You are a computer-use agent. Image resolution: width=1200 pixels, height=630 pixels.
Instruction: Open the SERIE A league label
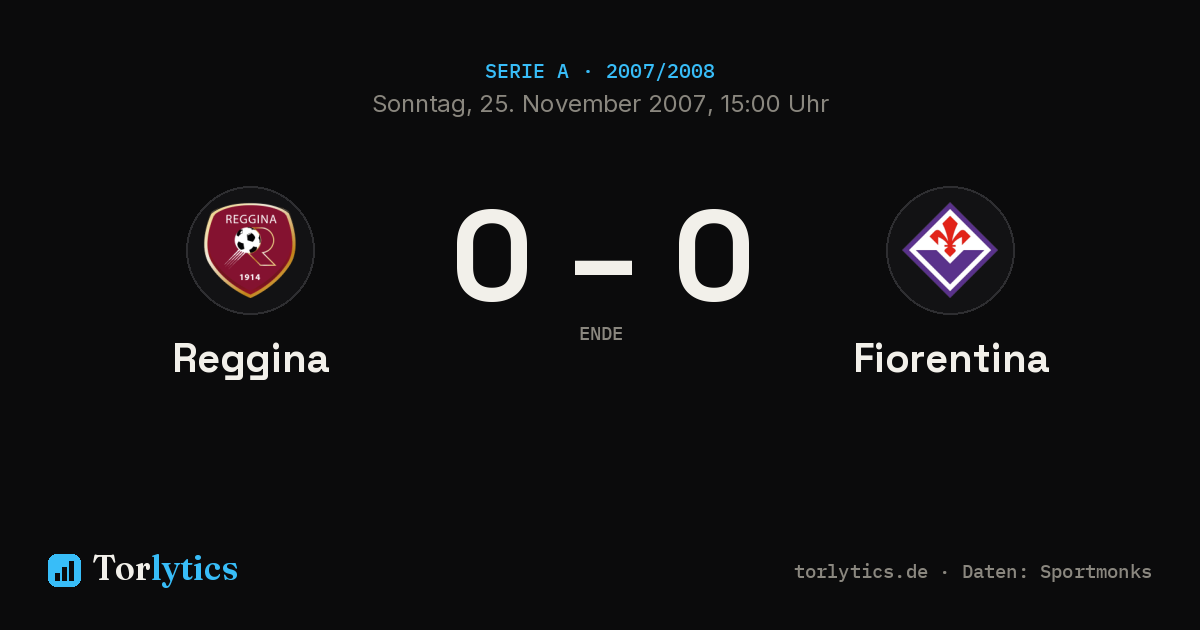click(527, 72)
